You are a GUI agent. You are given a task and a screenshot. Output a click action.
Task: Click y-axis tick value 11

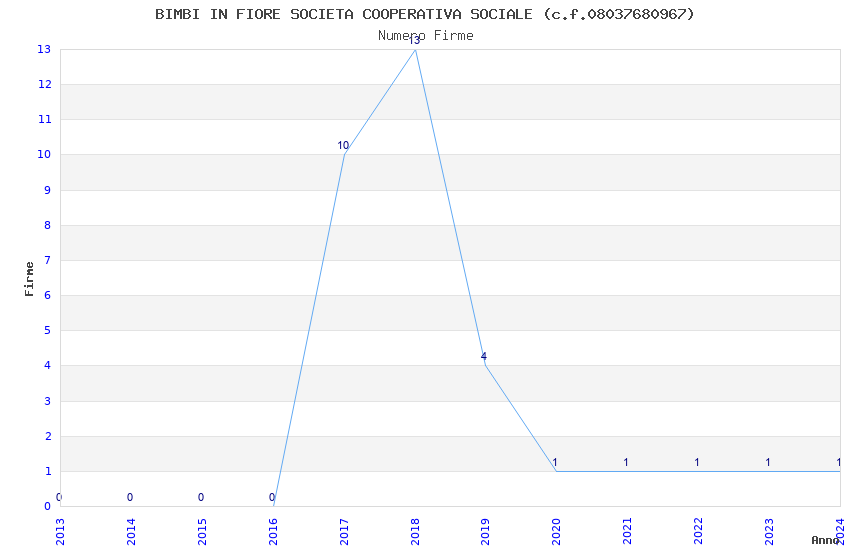[x=45, y=119]
